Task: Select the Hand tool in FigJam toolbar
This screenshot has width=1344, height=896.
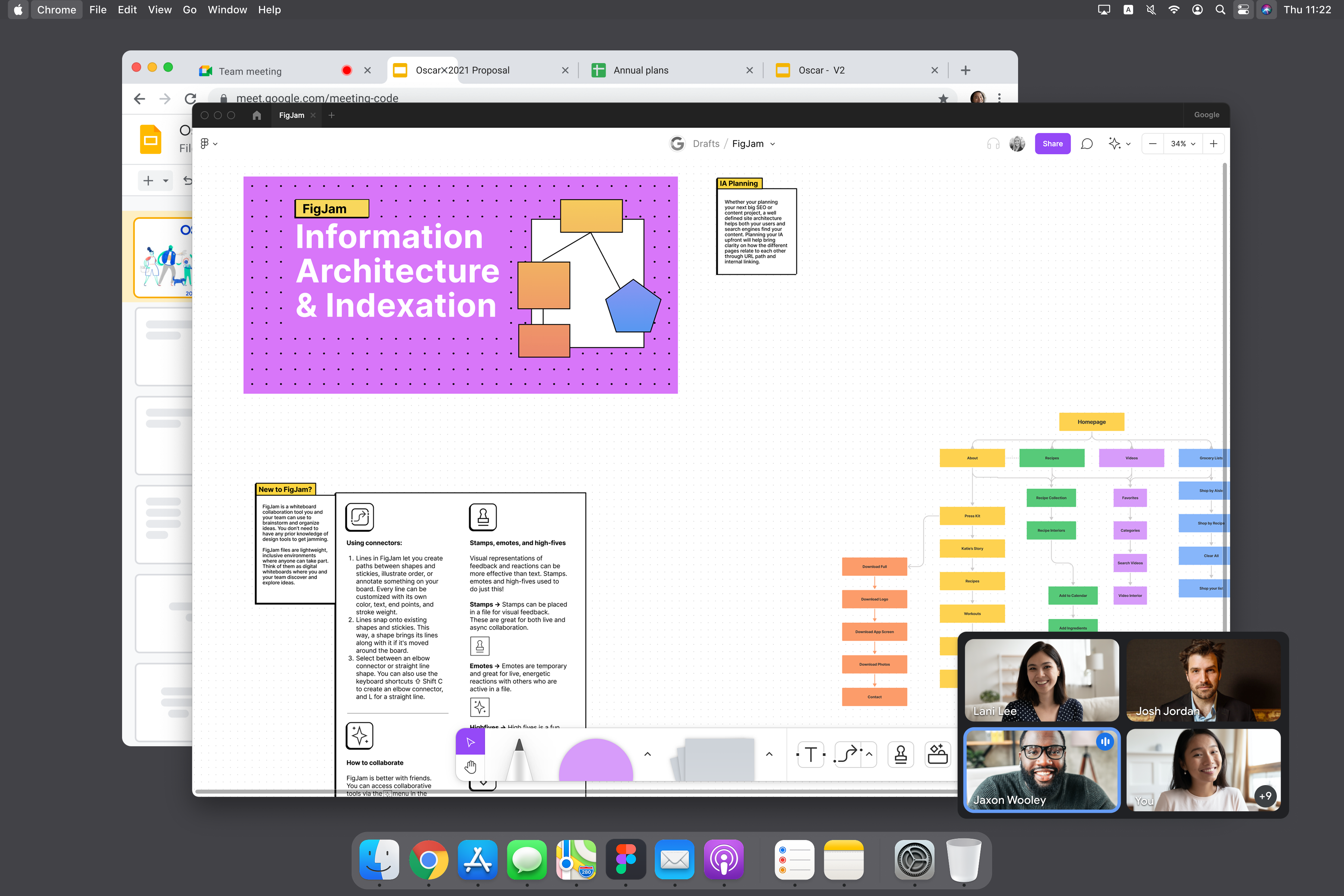Action: coord(470,768)
